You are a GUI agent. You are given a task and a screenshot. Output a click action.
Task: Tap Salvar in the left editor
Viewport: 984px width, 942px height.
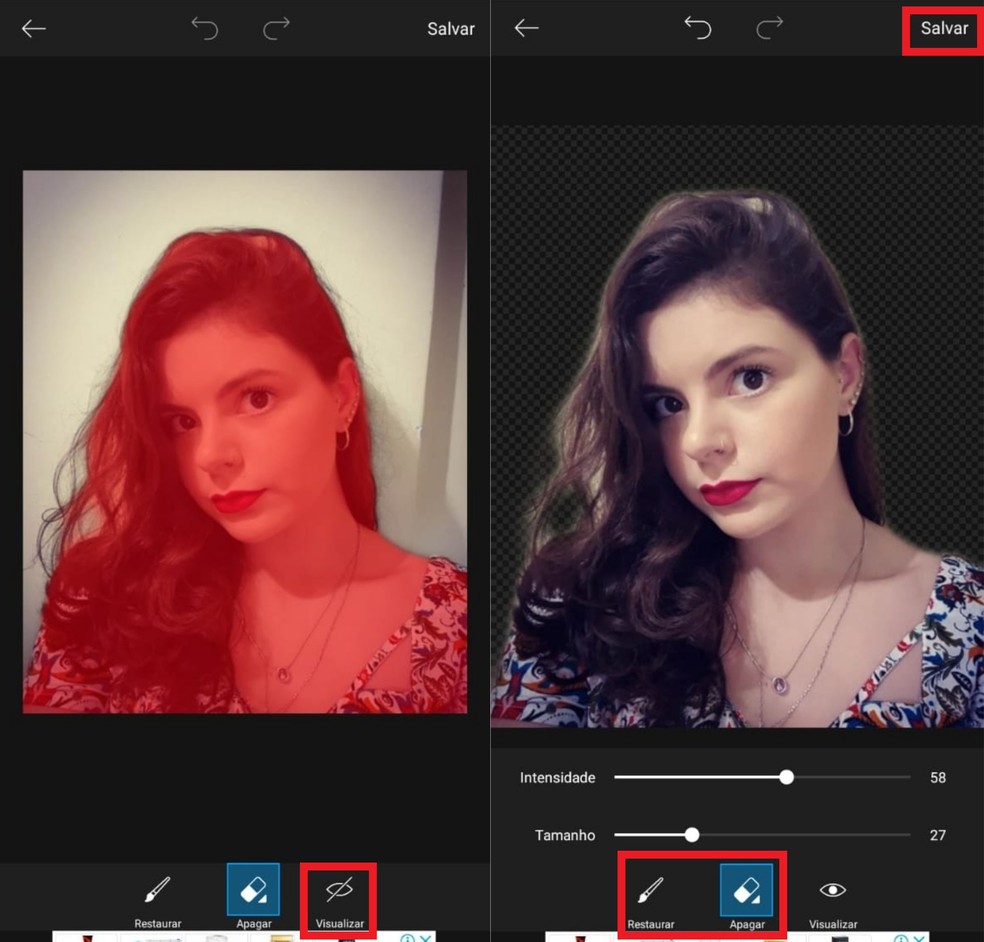click(450, 28)
